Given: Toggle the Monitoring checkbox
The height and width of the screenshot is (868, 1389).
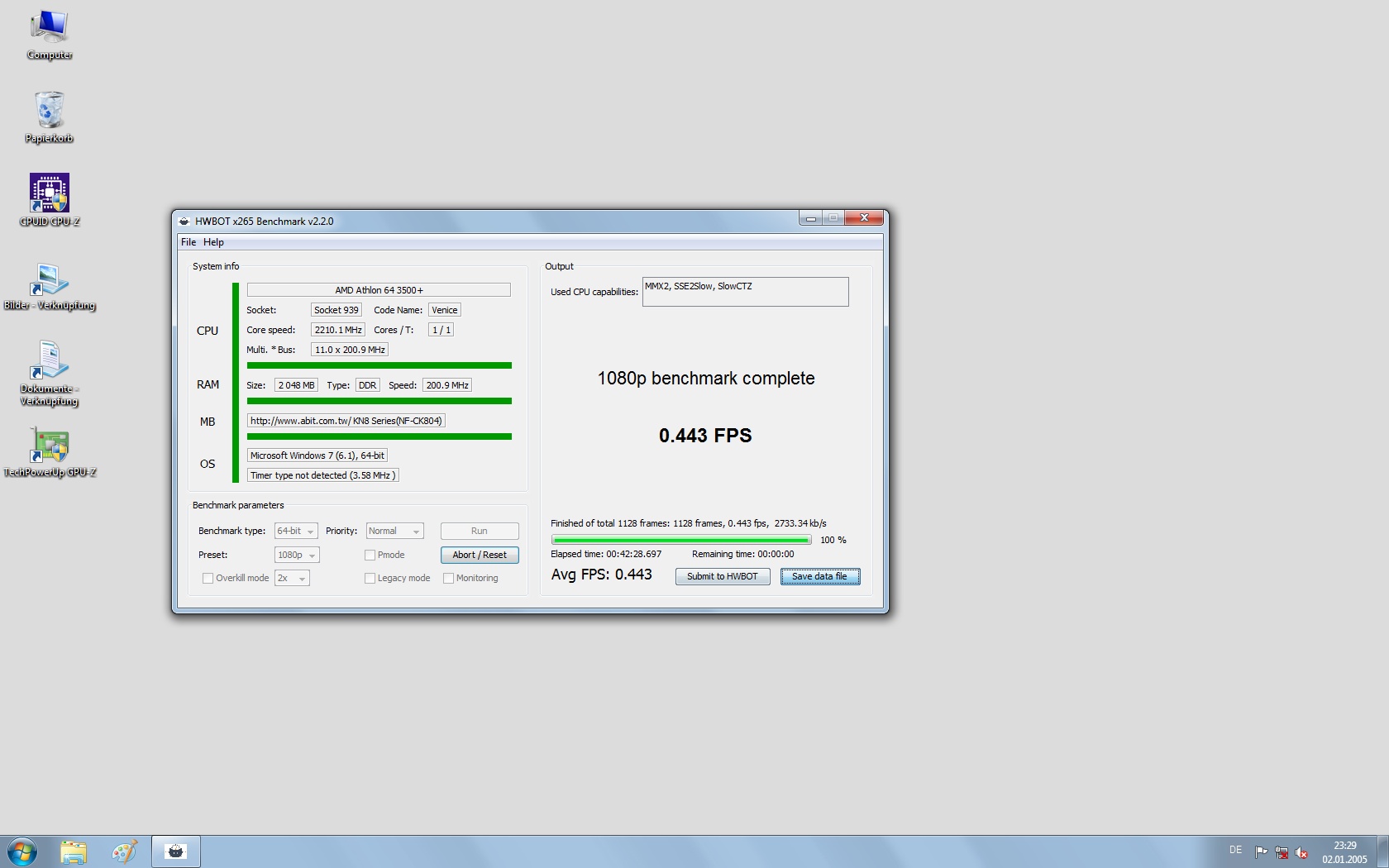Looking at the screenshot, I should coord(448,579).
